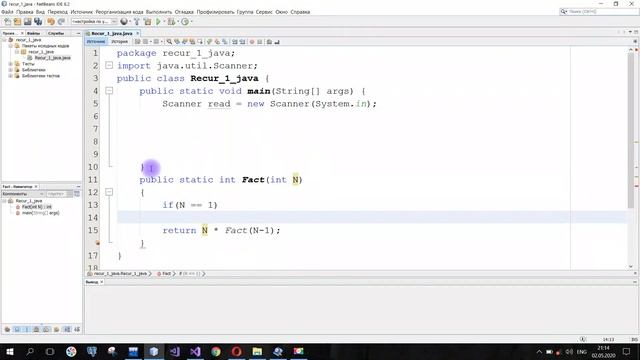Screen dimensions: 640x360
Task: Click the taskbar search magnifier icon
Action: [30, 351]
